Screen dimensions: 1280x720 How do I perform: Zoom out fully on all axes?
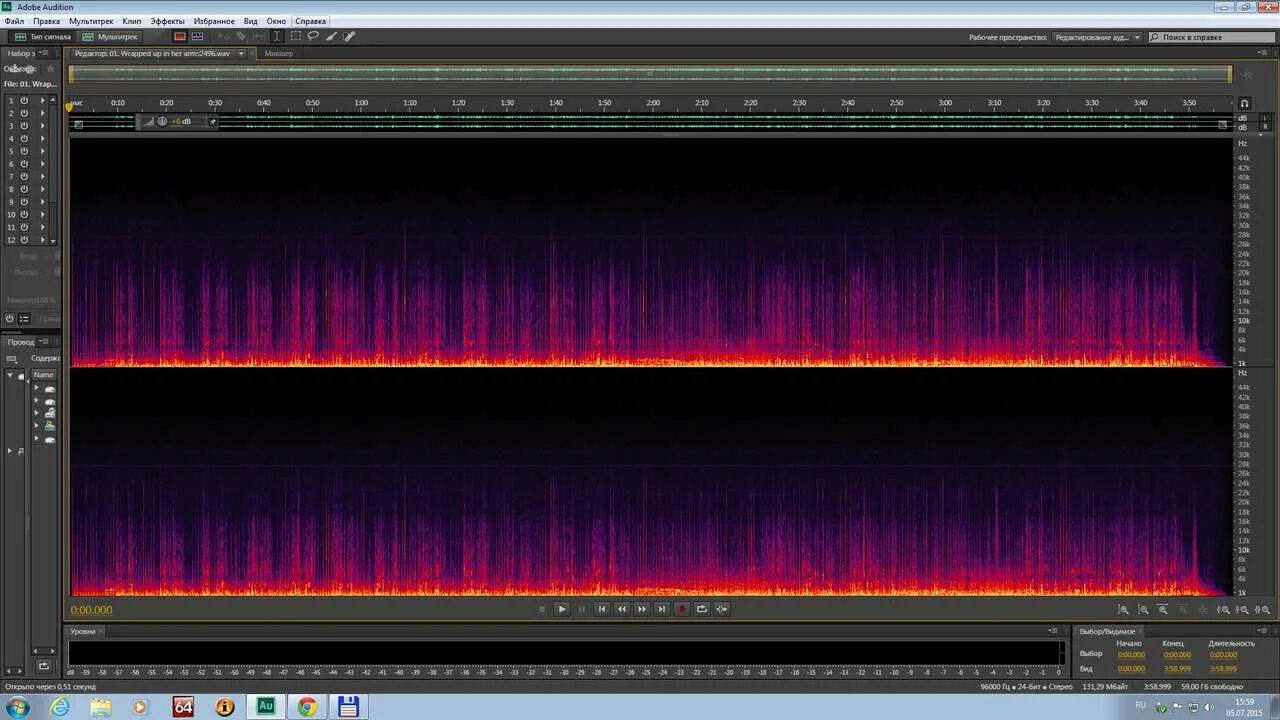[1203, 610]
